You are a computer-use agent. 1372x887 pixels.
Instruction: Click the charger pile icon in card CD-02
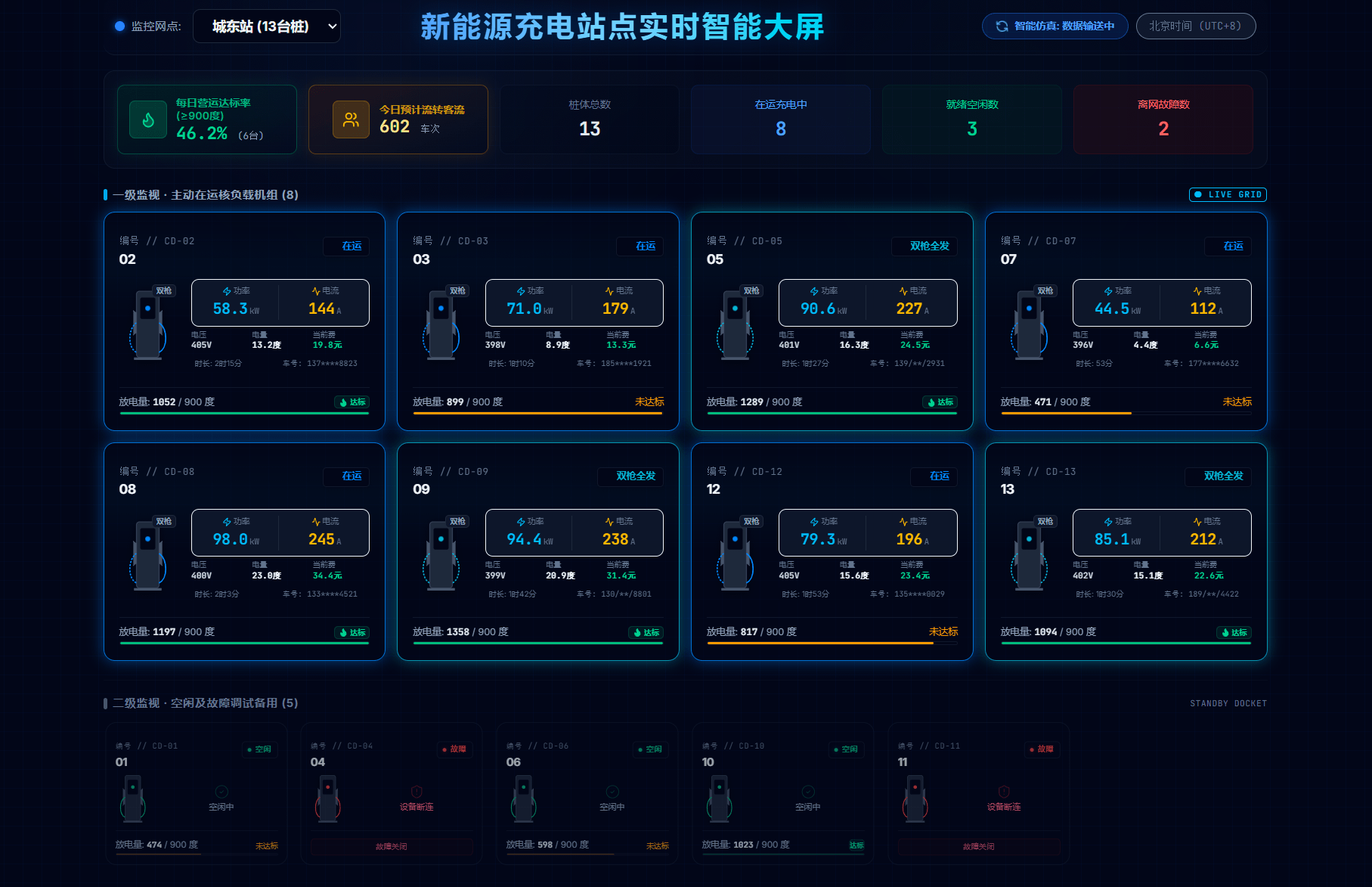148,325
